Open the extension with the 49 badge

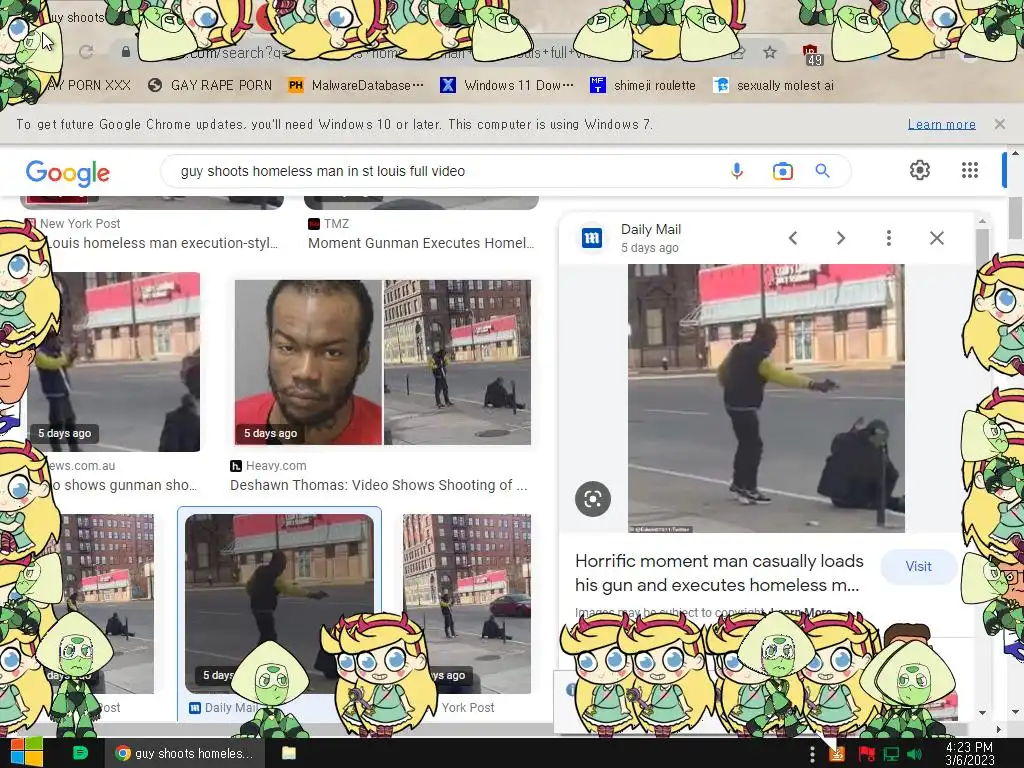click(x=811, y=54)
